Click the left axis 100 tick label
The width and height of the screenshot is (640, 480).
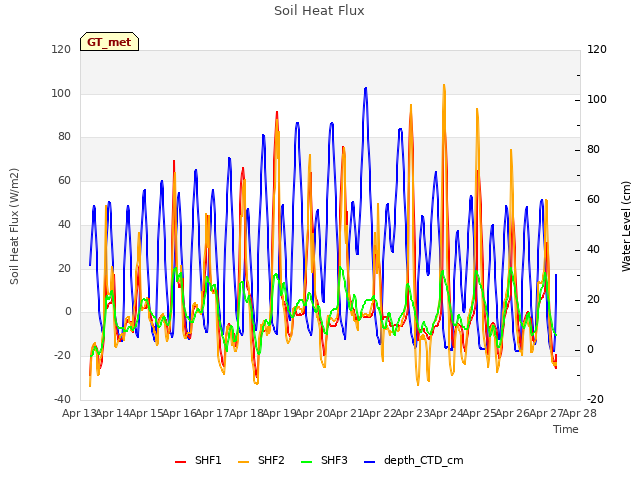coord(61,93)
